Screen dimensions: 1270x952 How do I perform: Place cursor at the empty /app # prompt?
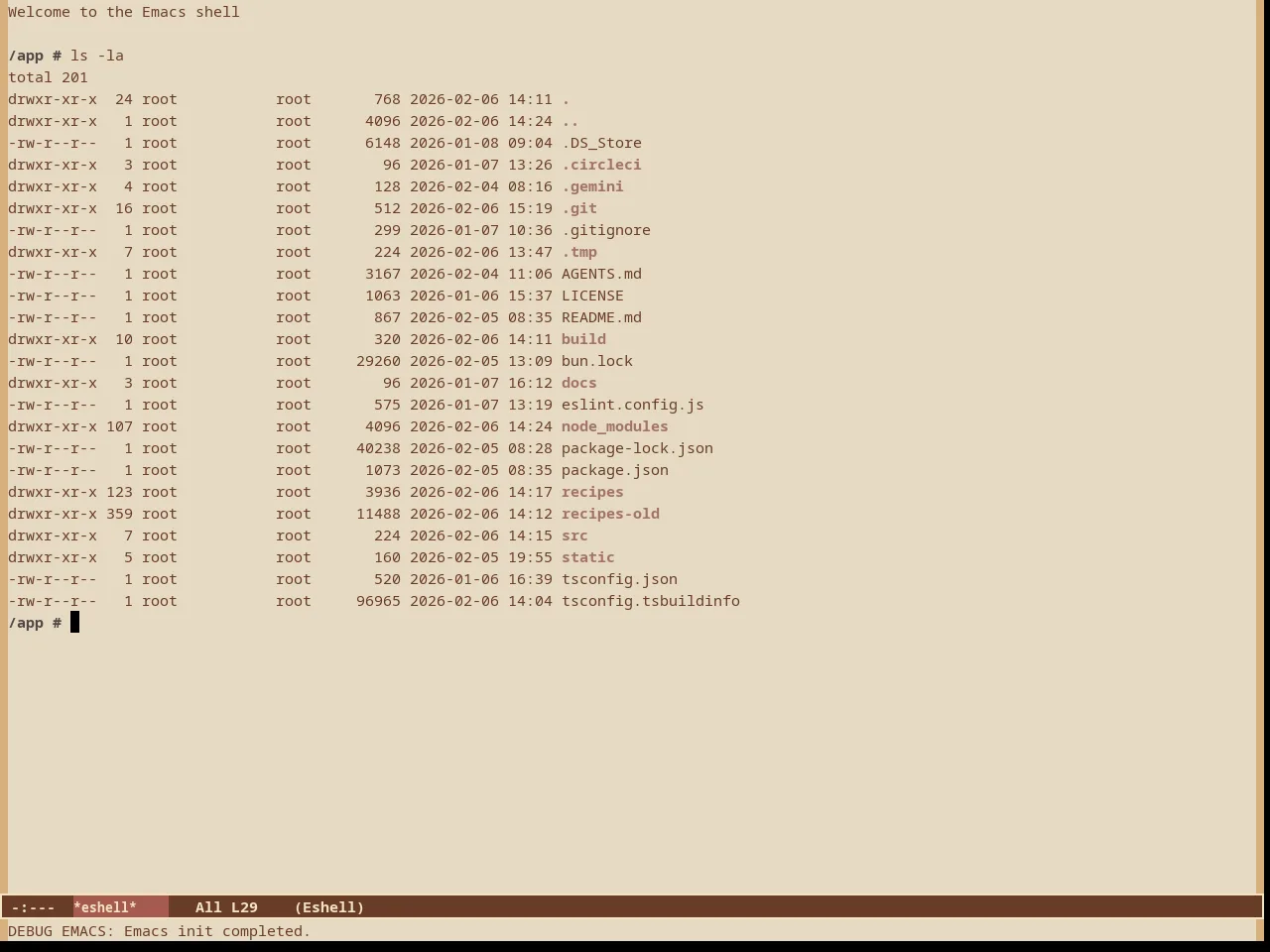[x=74, y=623]
